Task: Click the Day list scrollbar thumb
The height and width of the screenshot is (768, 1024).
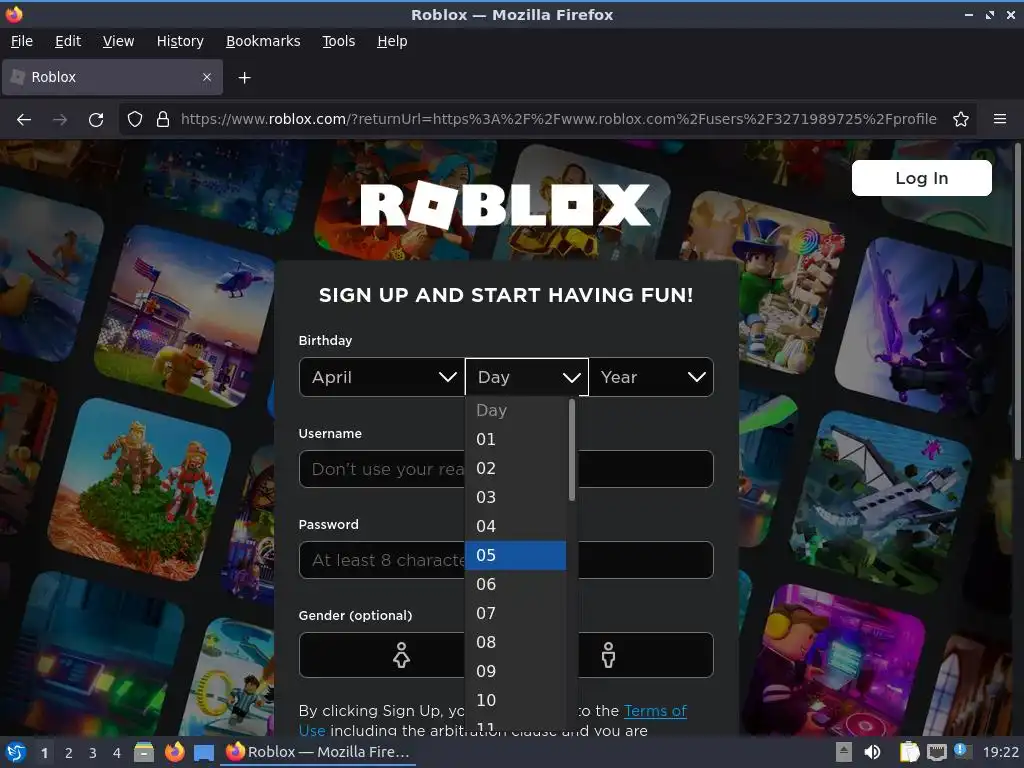Action: coord(572,450)
